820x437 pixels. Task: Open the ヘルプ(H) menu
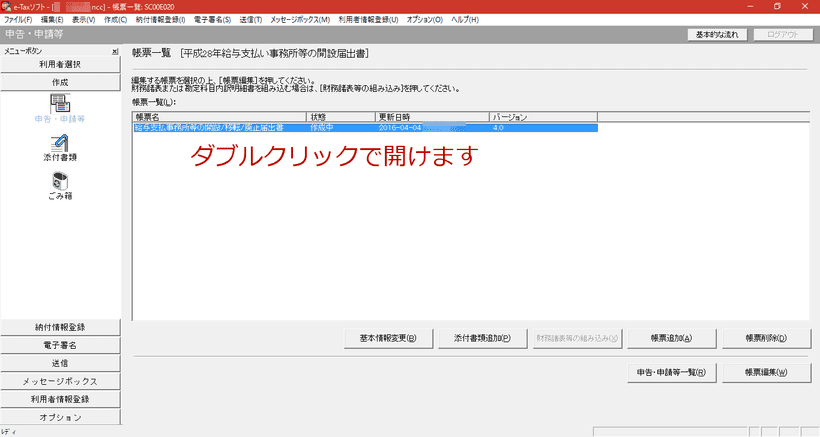pos(465,20)
